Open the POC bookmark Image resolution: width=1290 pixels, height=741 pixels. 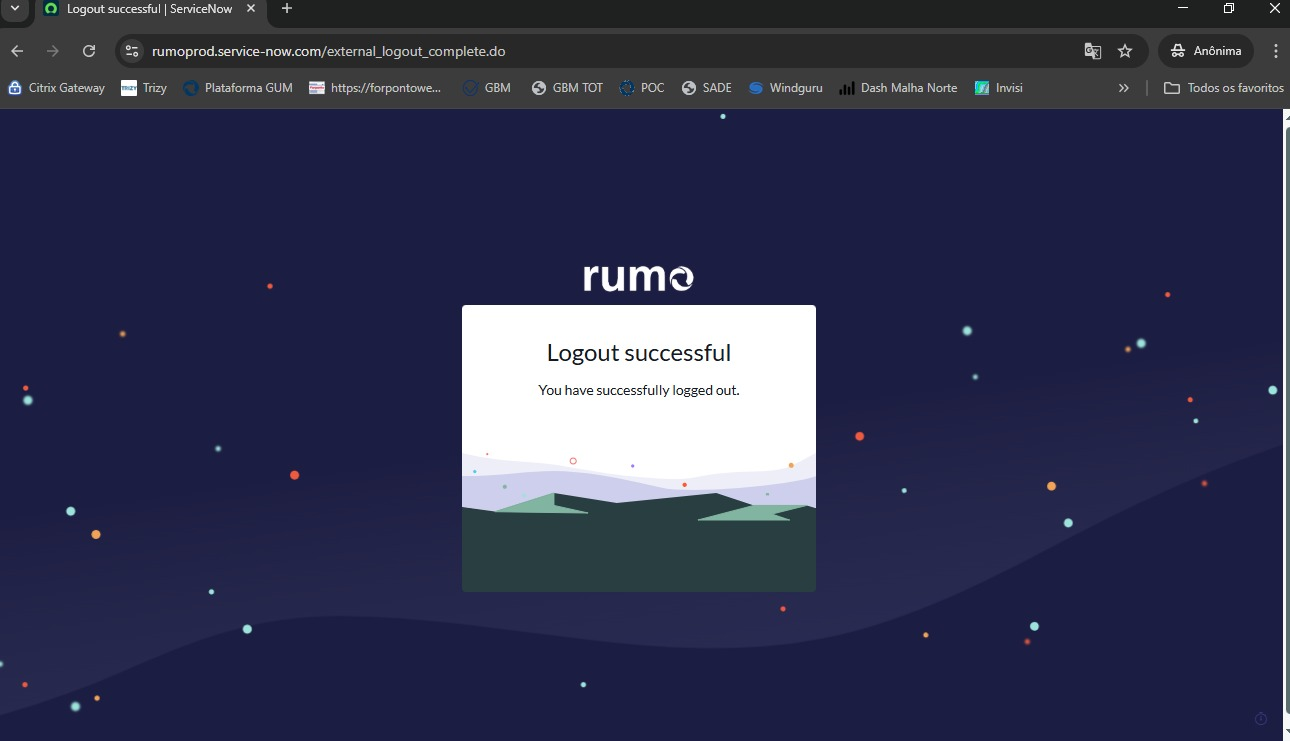[x=641, y=88]
